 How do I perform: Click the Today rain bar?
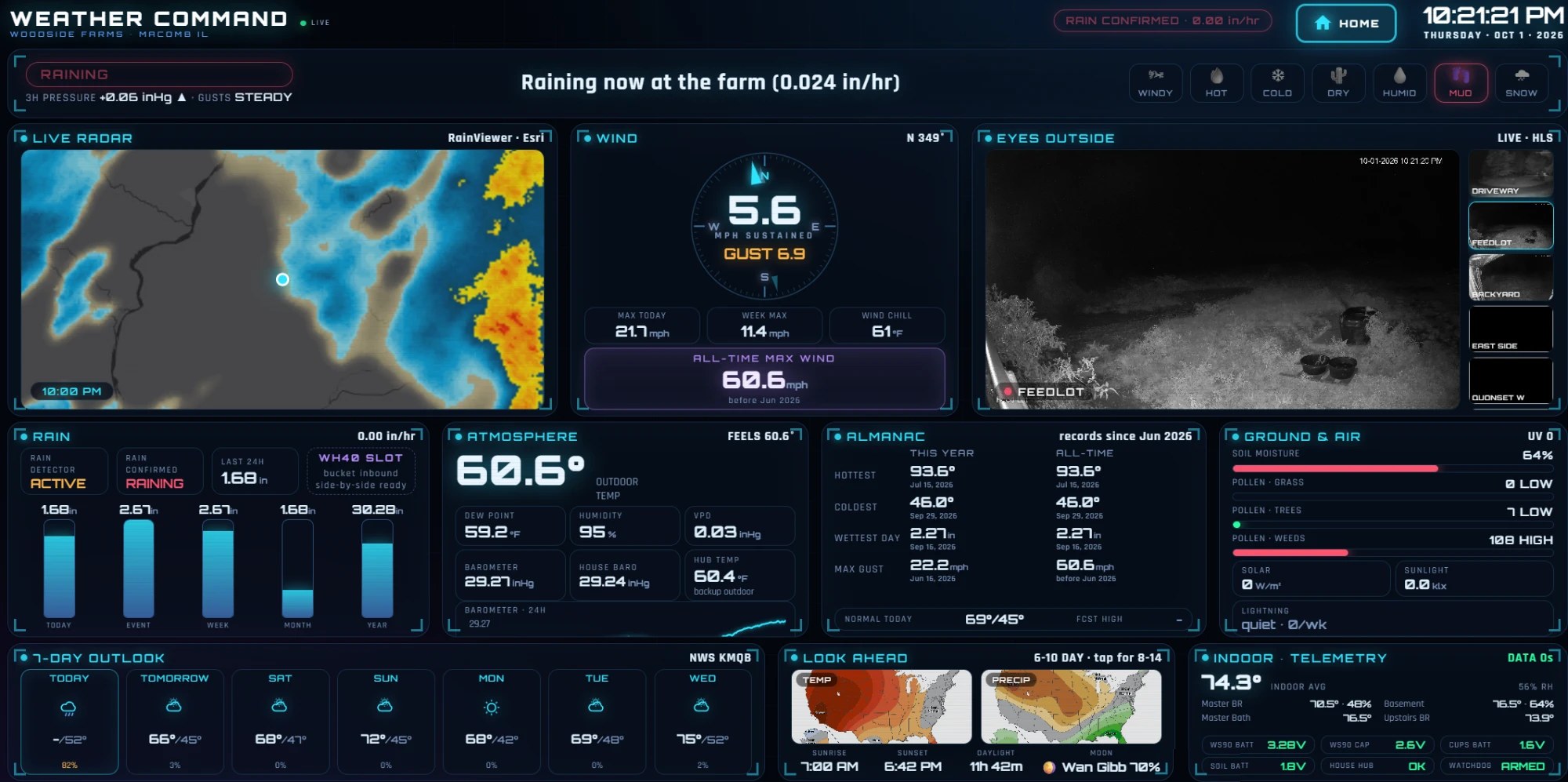60,569
